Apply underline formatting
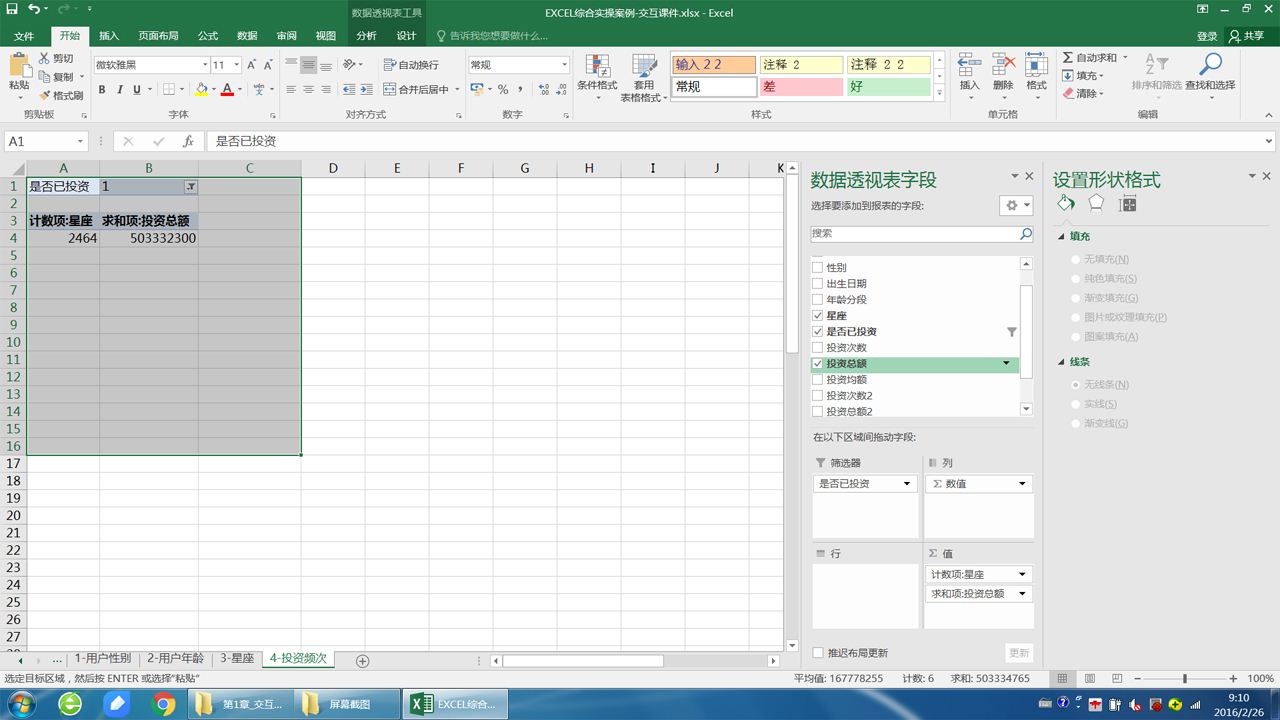This screenshot has width=1280, height=720. click(138, 90)
